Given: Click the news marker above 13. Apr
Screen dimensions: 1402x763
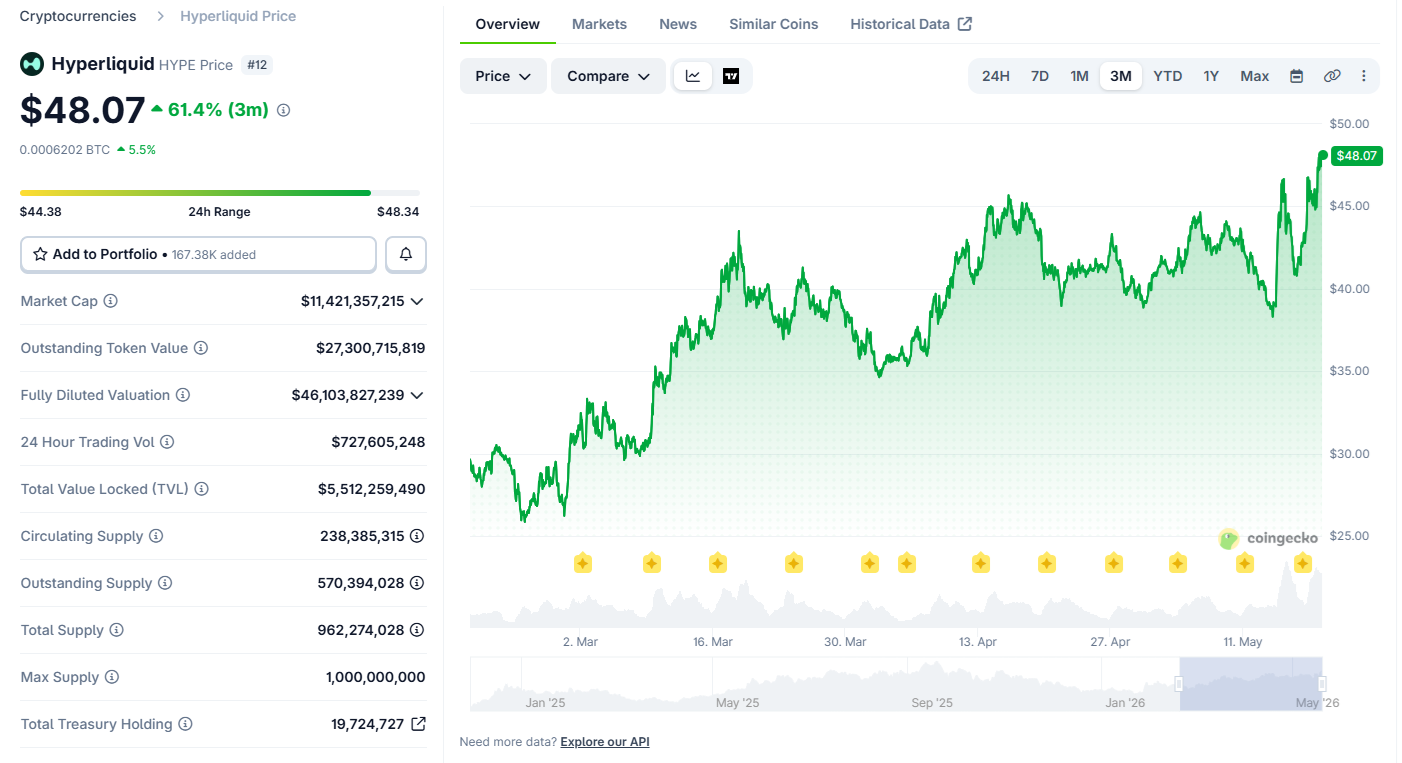Looking at the screenshot, I should (981, 563).
